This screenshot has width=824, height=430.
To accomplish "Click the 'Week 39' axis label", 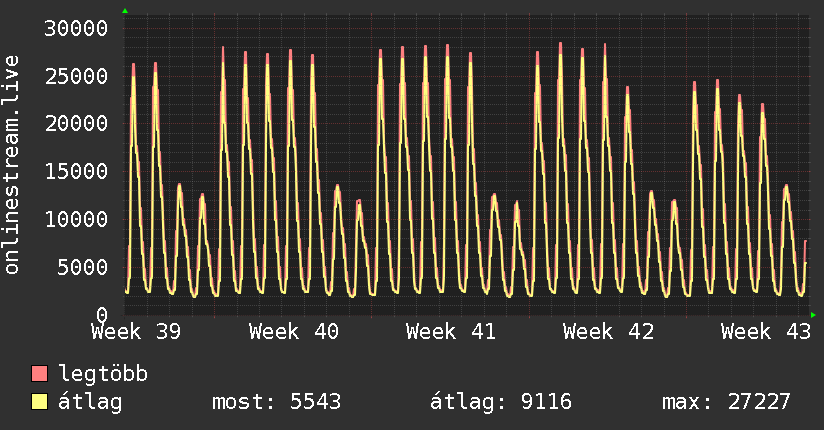I will (x=136, y=332).
